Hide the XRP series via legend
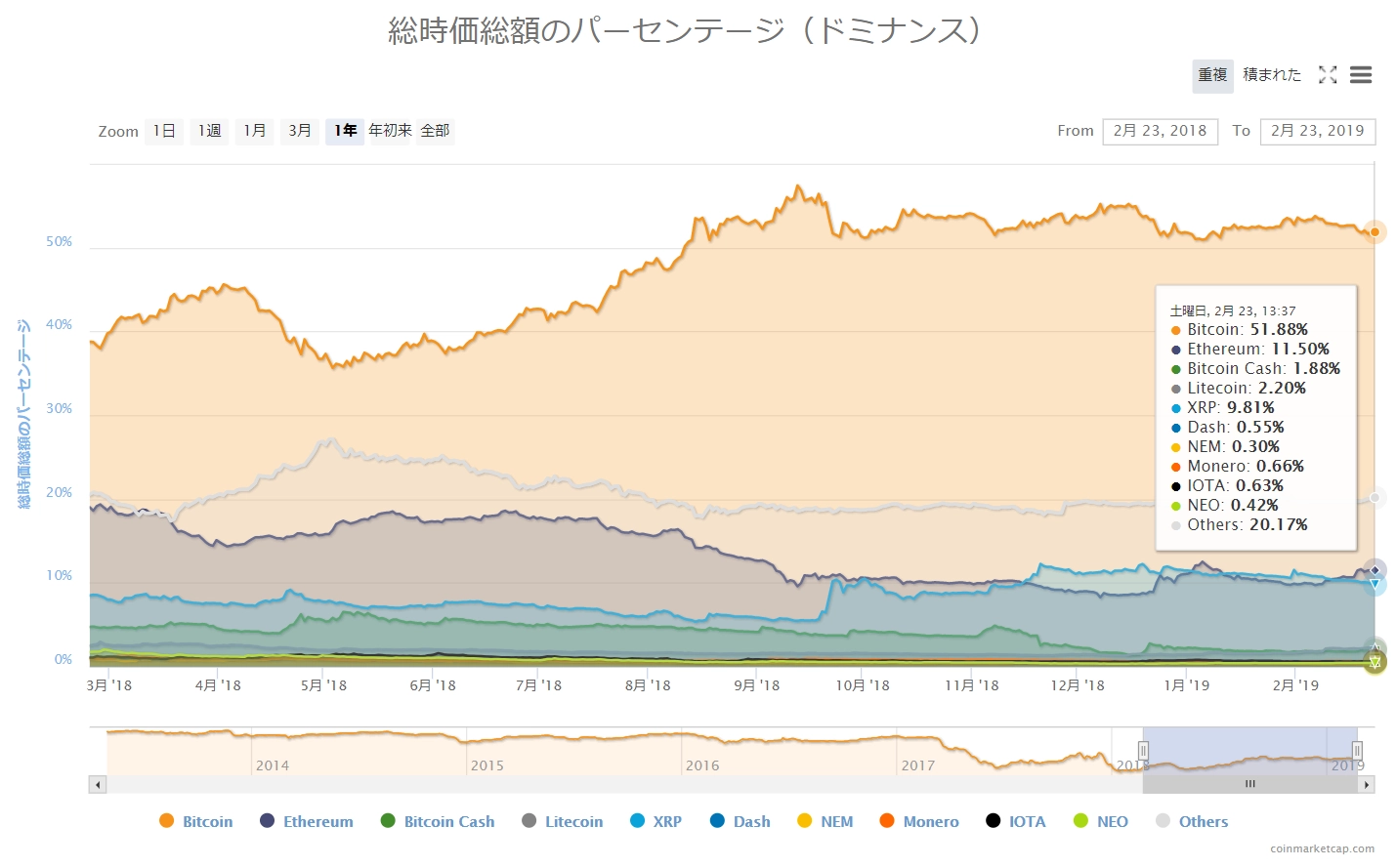 point(666,822)
